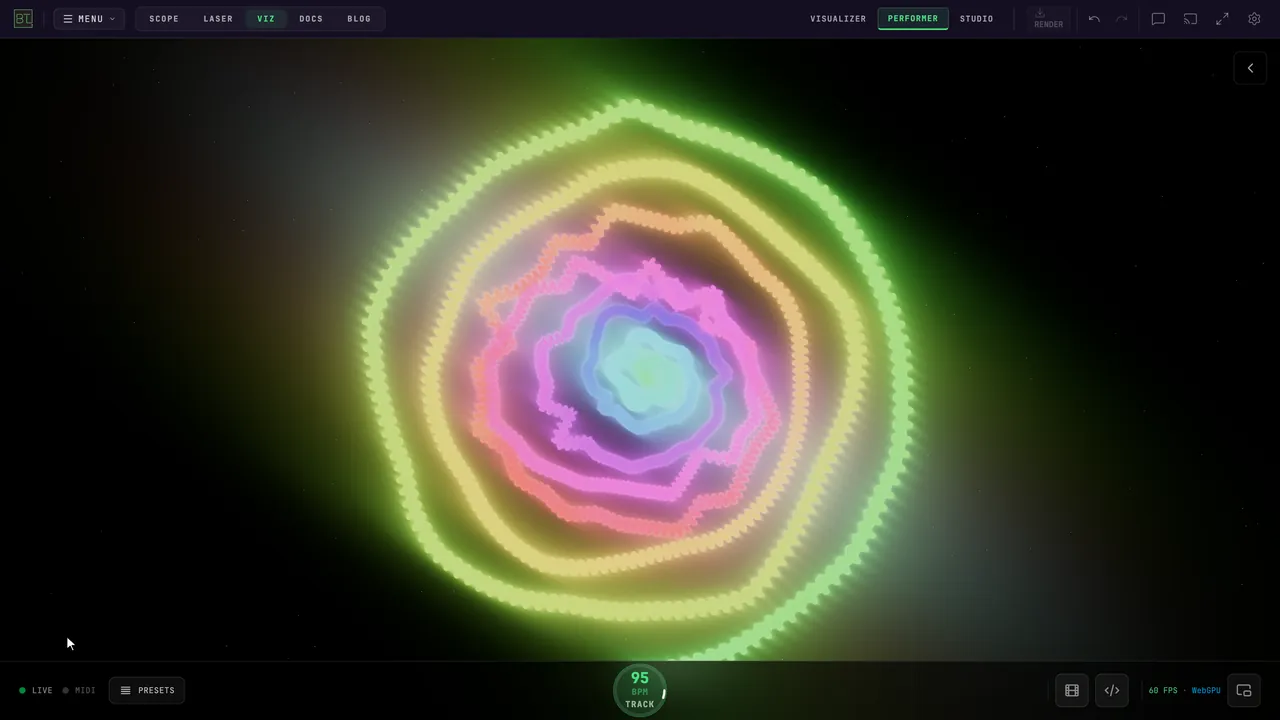Click the BT logo icon
The height and width of the screenshot is (720, 1280).
pyautogui.click(x=23, y=19)
